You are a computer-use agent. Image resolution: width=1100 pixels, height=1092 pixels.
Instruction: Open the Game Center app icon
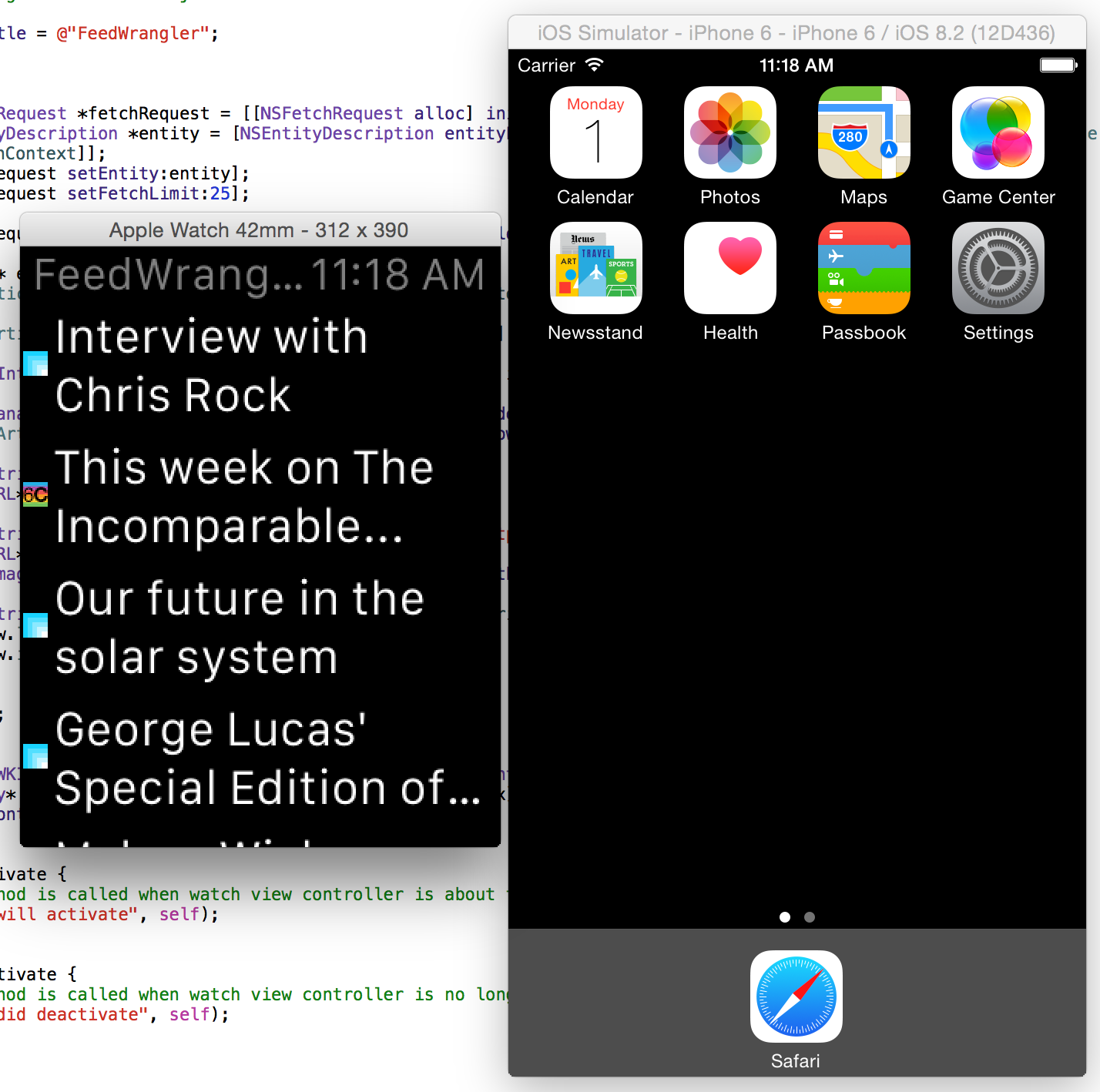[x=998, y=132]
